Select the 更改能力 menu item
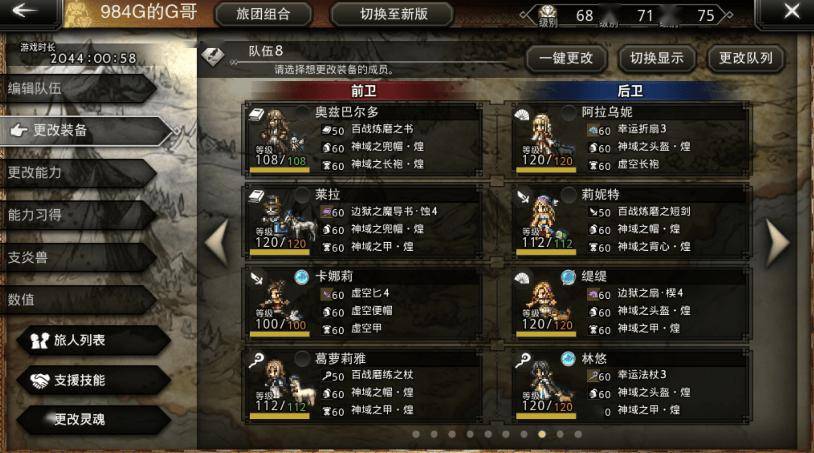814x453 pixels. (x=78, y=172)
